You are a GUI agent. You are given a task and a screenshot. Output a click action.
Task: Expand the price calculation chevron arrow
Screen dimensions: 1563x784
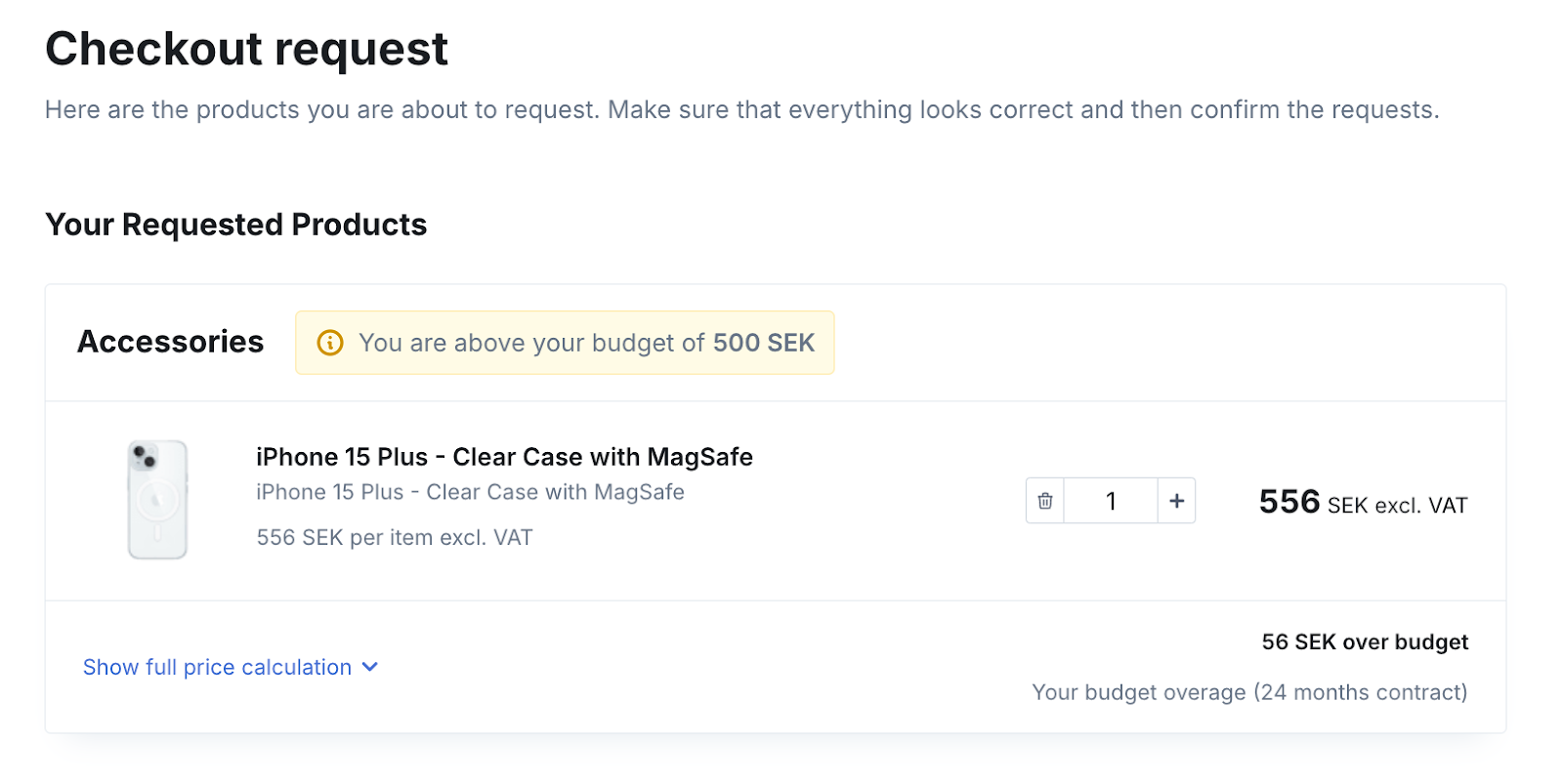click(x=369, y=667)
